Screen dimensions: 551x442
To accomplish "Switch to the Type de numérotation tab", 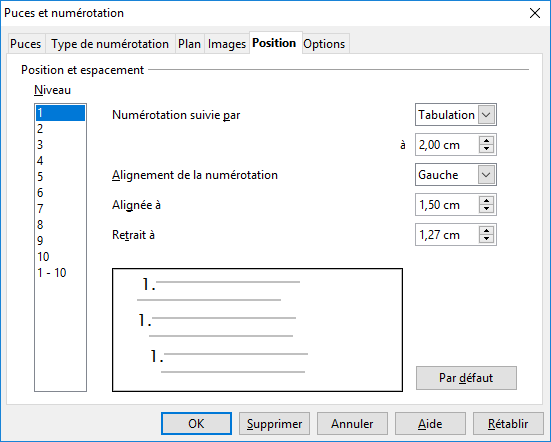I will click(x=110, y=44).
